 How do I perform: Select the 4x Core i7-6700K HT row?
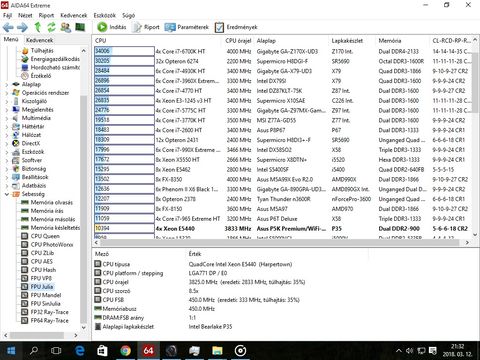(282, 51)
